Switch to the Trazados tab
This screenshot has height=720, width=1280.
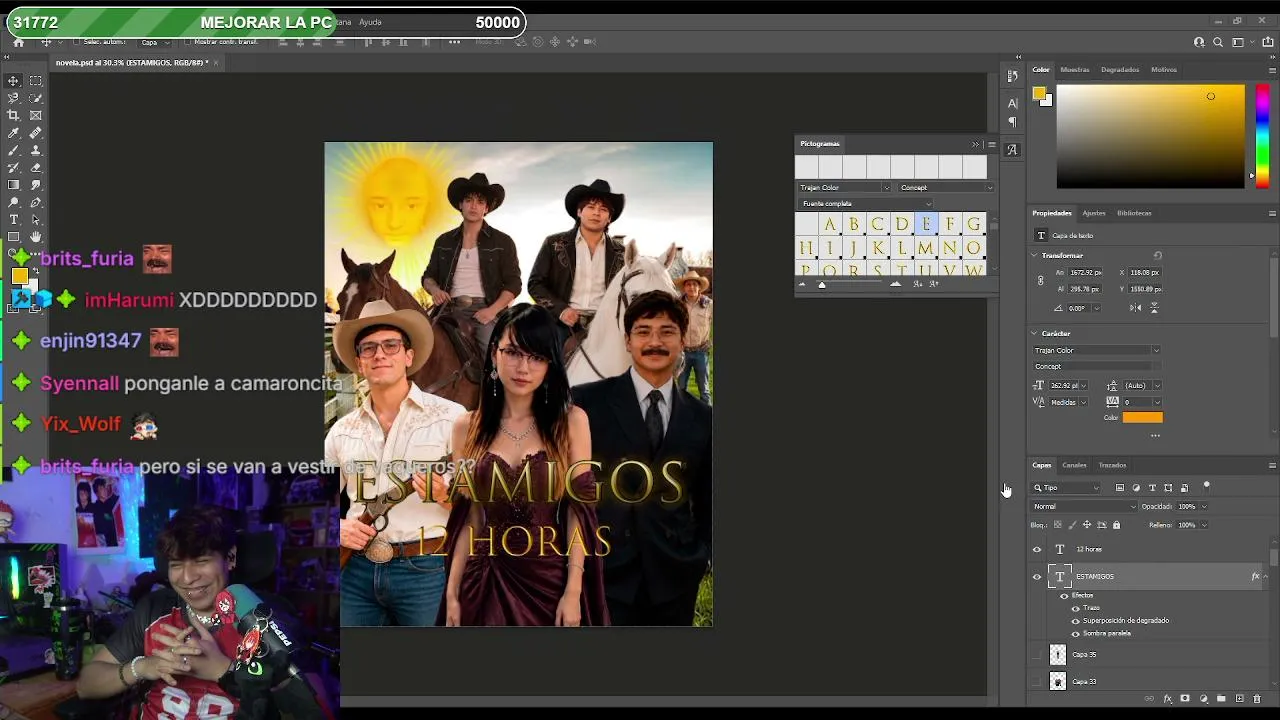[x=1112, y=465]
